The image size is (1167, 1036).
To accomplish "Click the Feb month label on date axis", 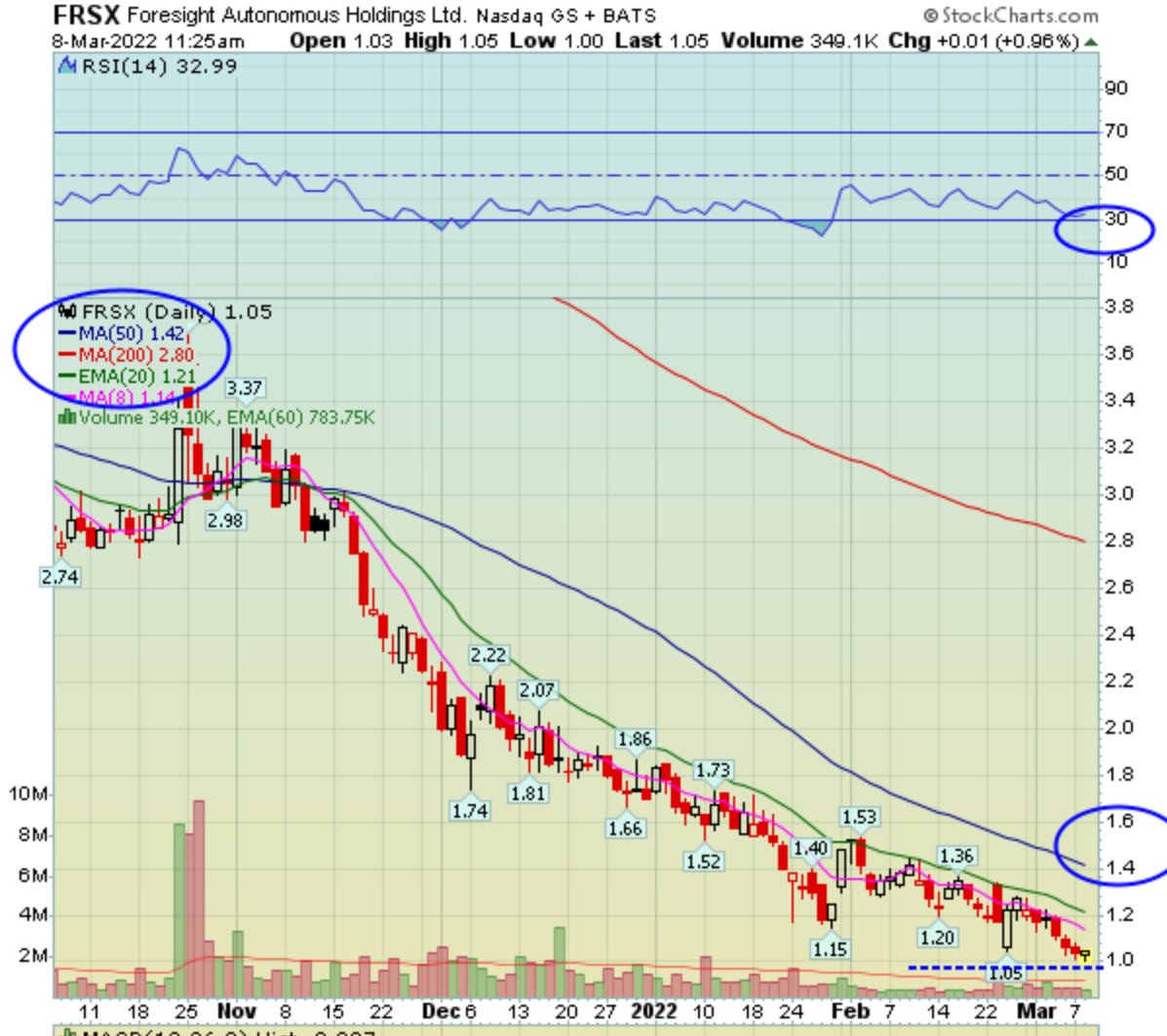I will point(850,1012).
